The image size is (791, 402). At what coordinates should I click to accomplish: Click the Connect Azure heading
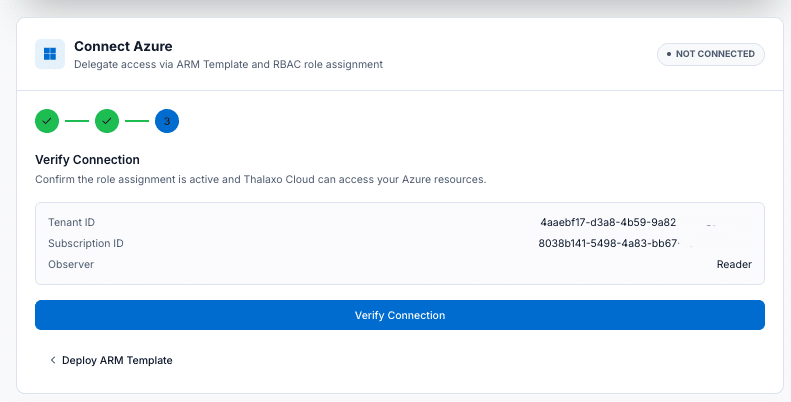point(123,46)
